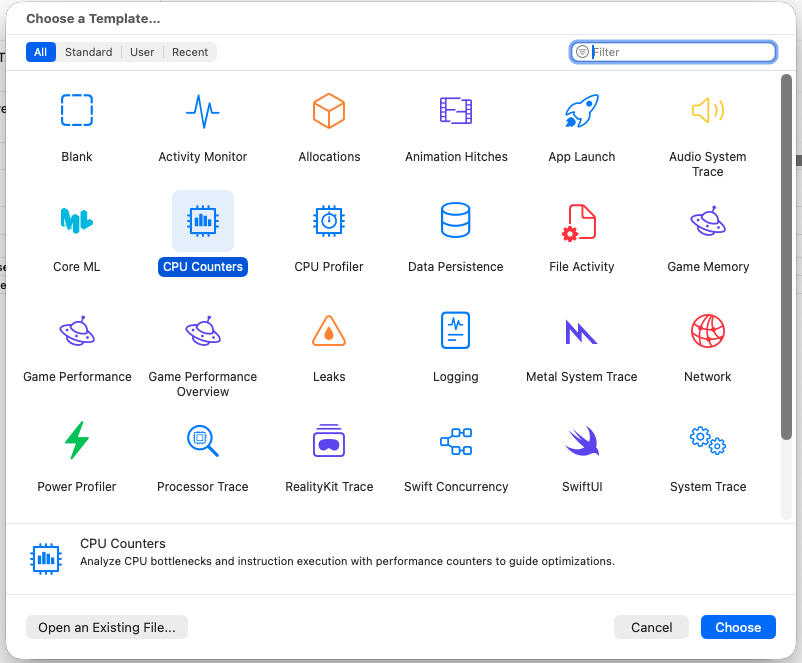Open the Recent templates tab
802x663 pixels.
coord(190,52)
